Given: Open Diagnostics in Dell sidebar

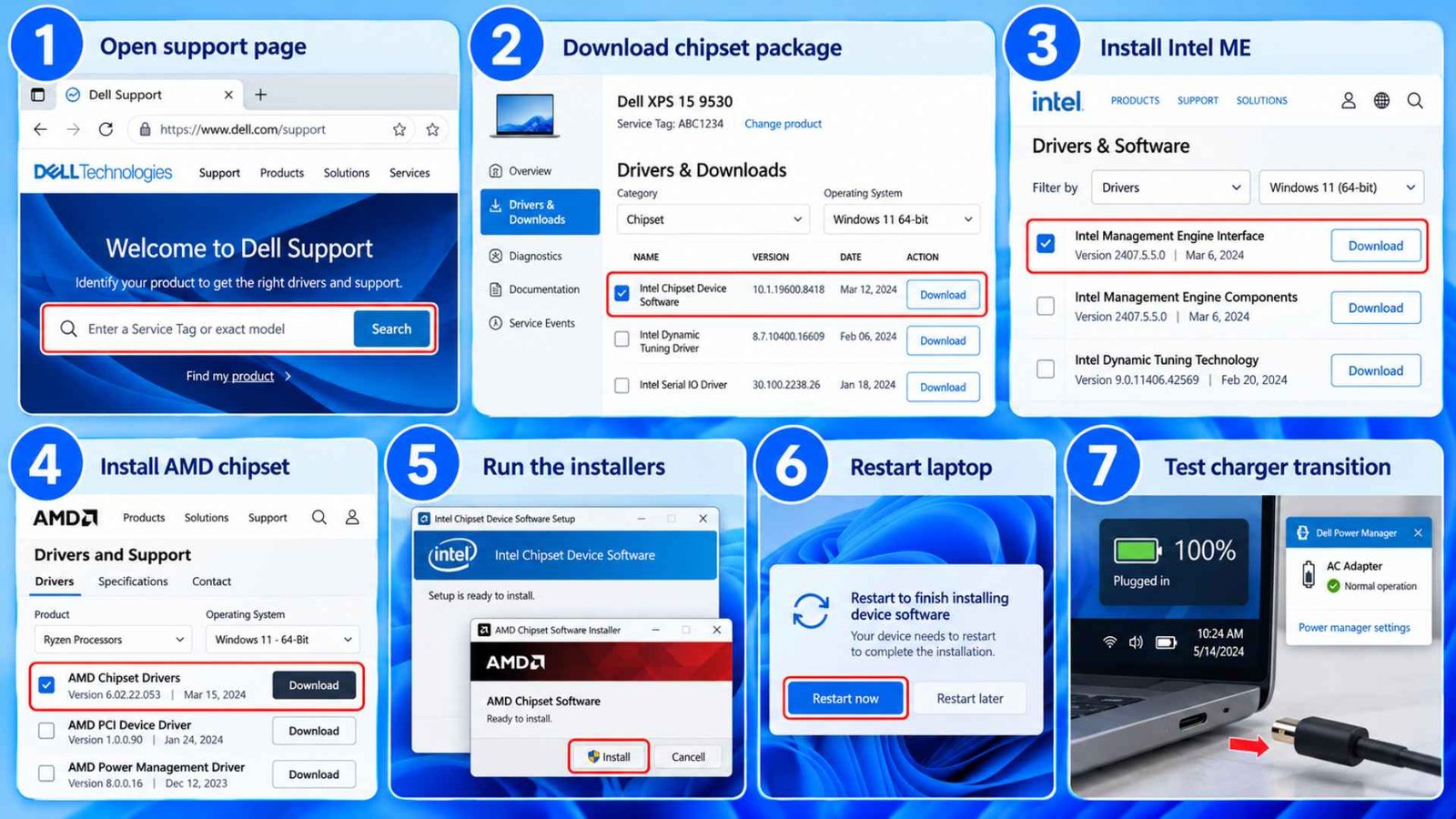Looking at the screenshot, I should (x=525, y=256).
